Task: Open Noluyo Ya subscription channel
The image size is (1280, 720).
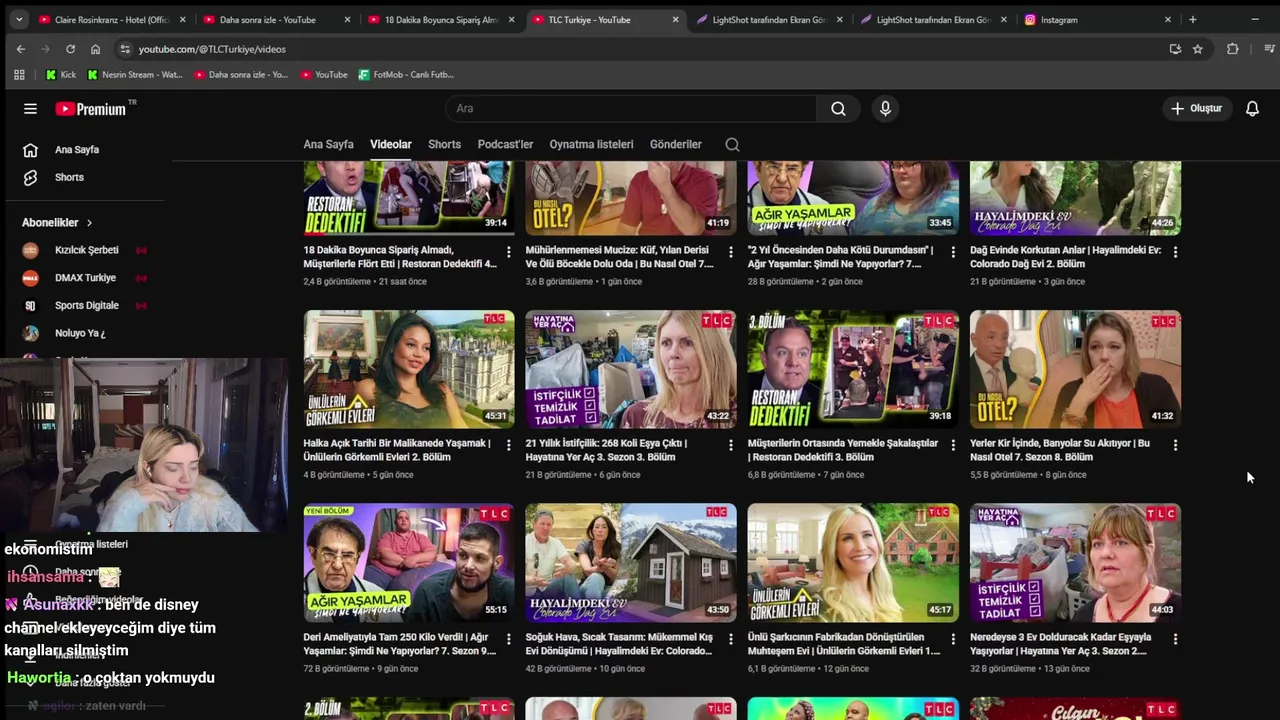Action: (79, 333)
